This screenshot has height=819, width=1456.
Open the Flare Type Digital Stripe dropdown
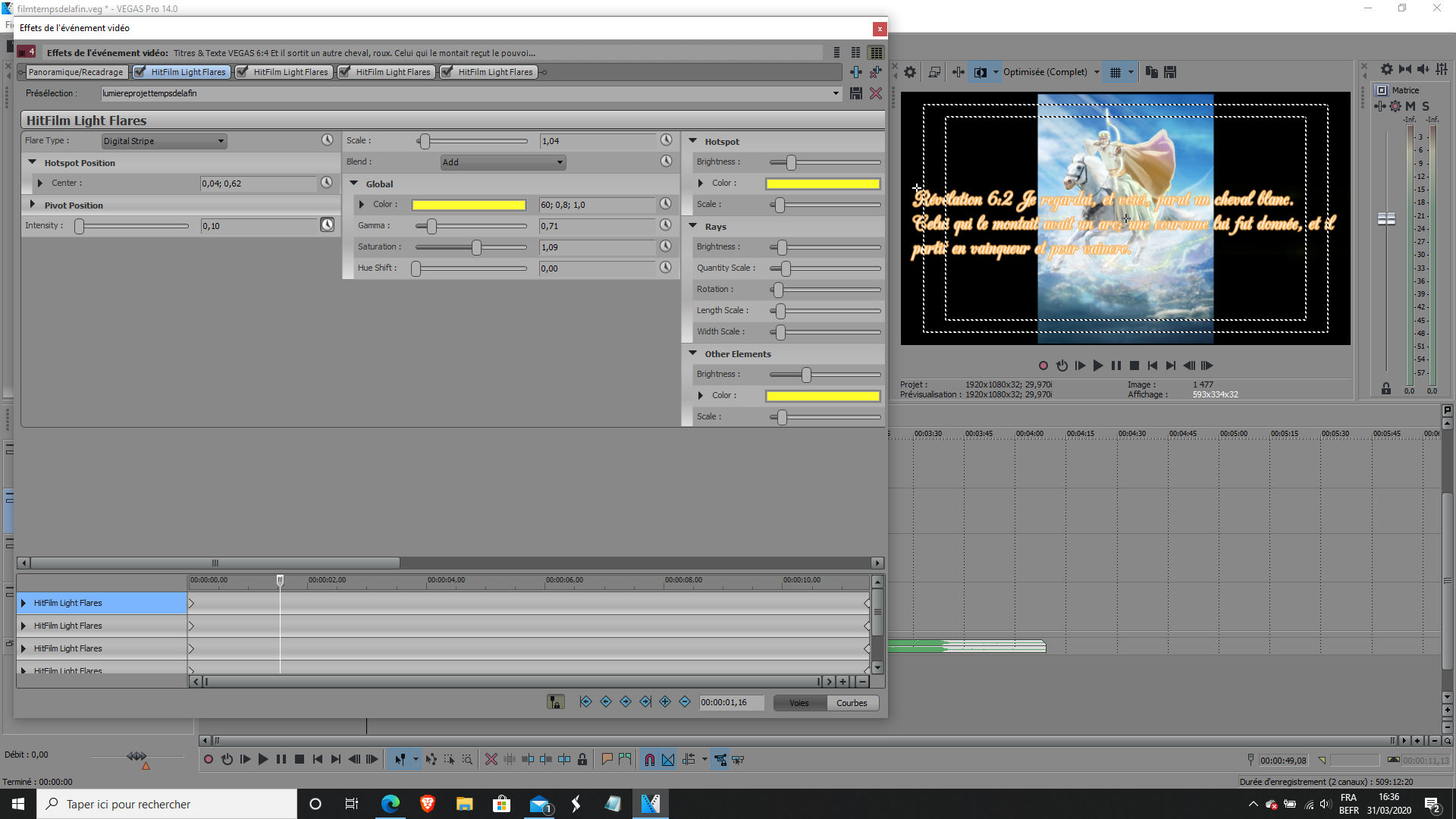coord(164,141)
